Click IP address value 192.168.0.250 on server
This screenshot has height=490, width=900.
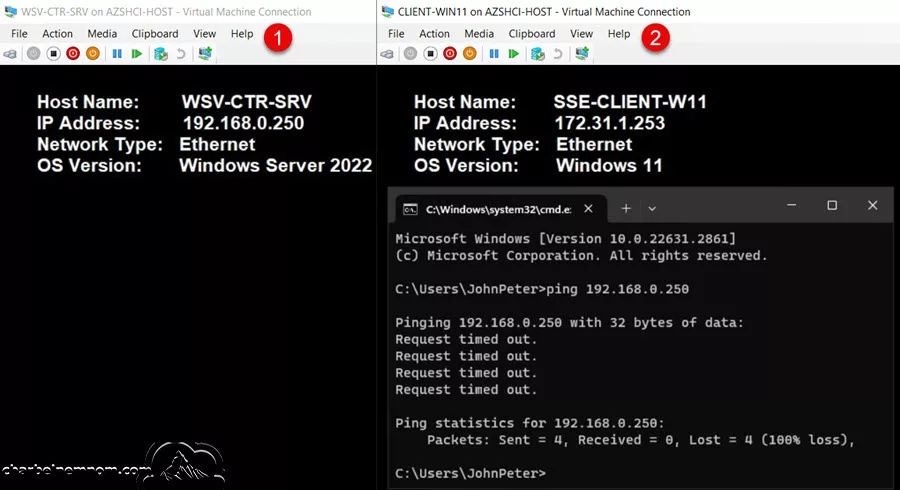point(243,123)
